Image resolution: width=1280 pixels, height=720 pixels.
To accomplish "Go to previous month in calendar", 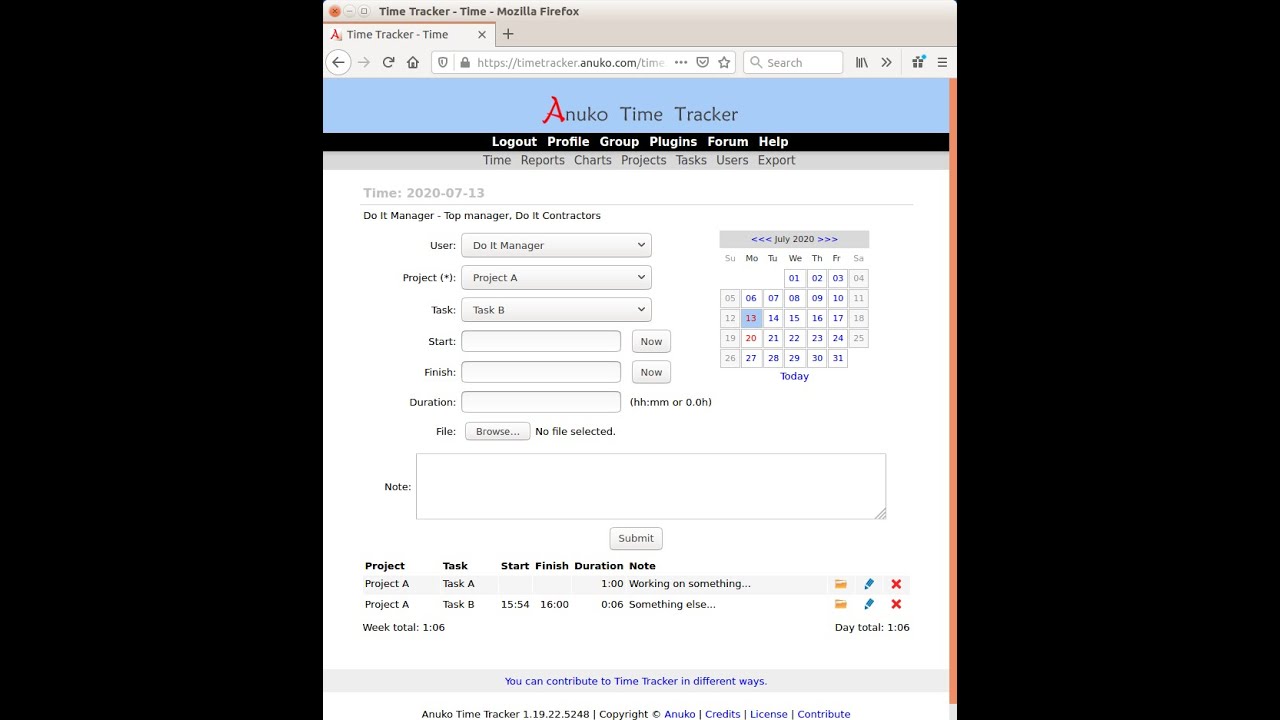I will pyautogui.click(x=761, y=239).
